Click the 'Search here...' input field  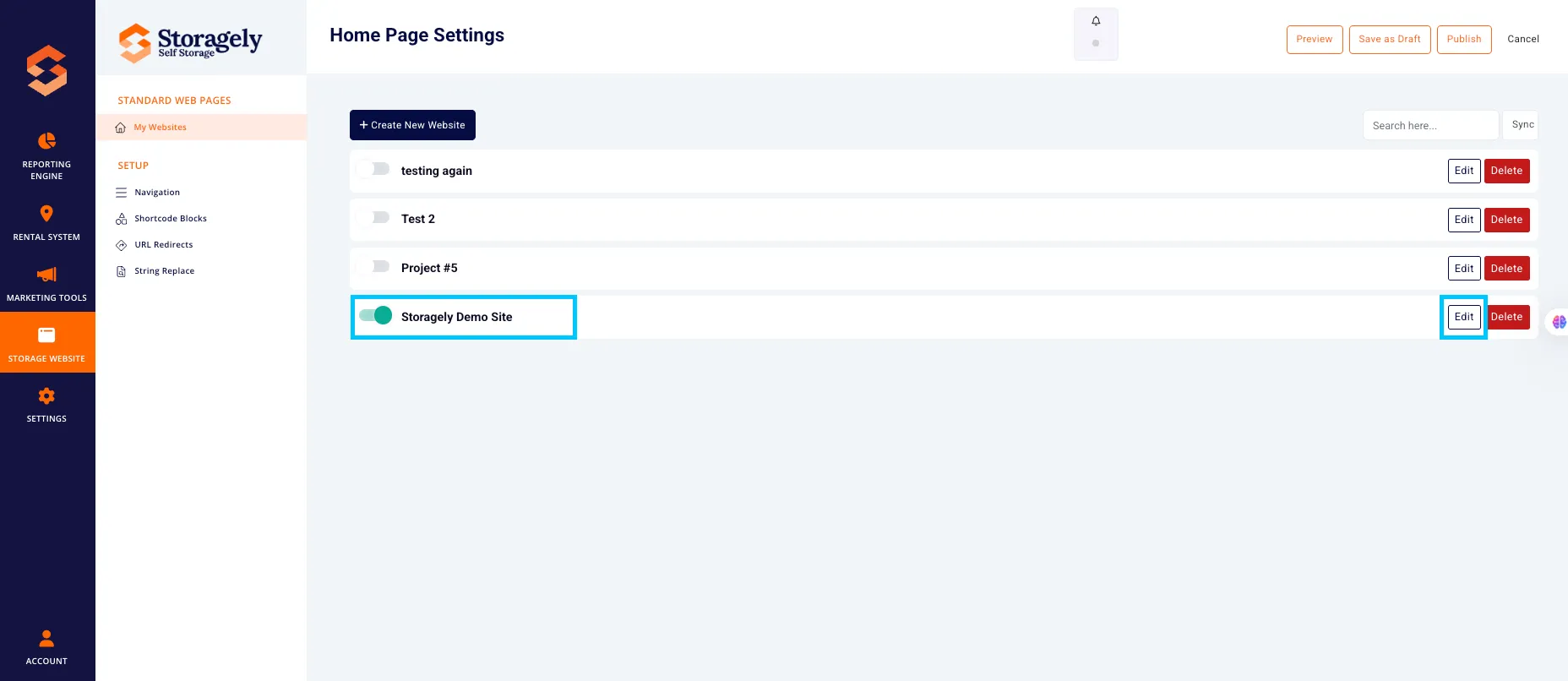pyautogui.click(x=1431, y=125)
